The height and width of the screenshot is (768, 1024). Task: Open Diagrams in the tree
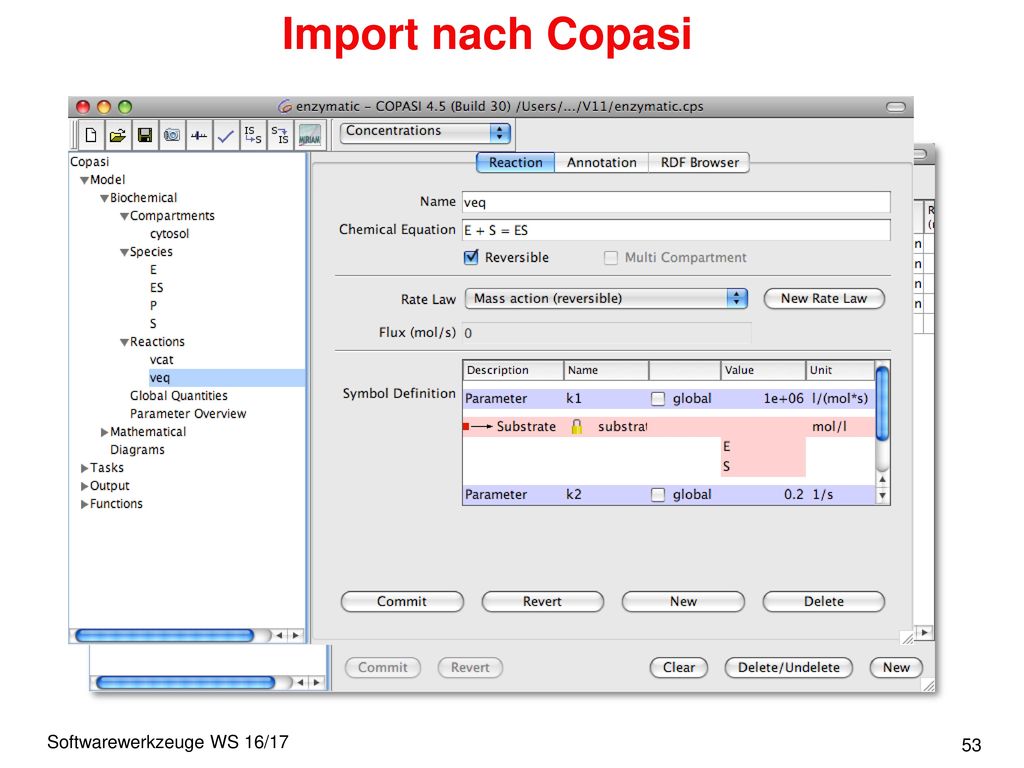click(x=137, y=450)
